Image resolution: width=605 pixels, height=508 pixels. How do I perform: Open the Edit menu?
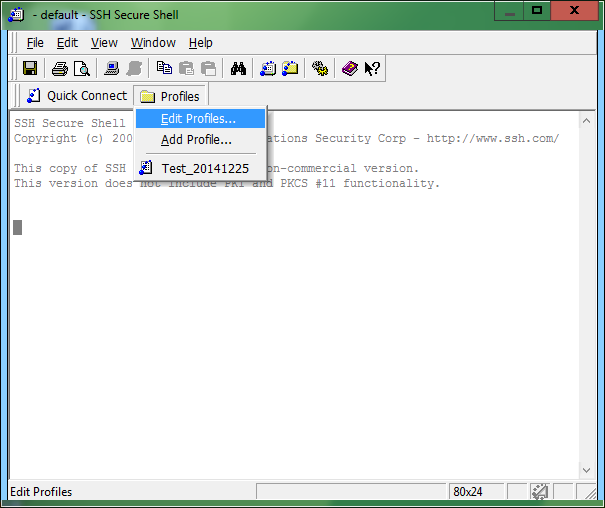(67, 42)
